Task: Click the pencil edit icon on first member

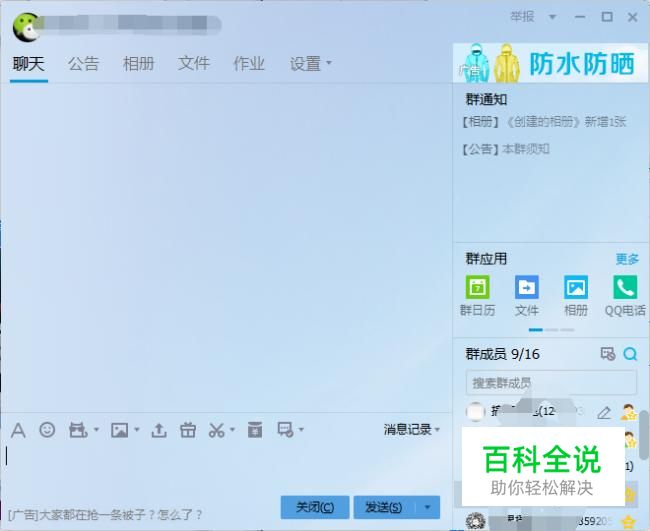Action: (x=604, y=412)
